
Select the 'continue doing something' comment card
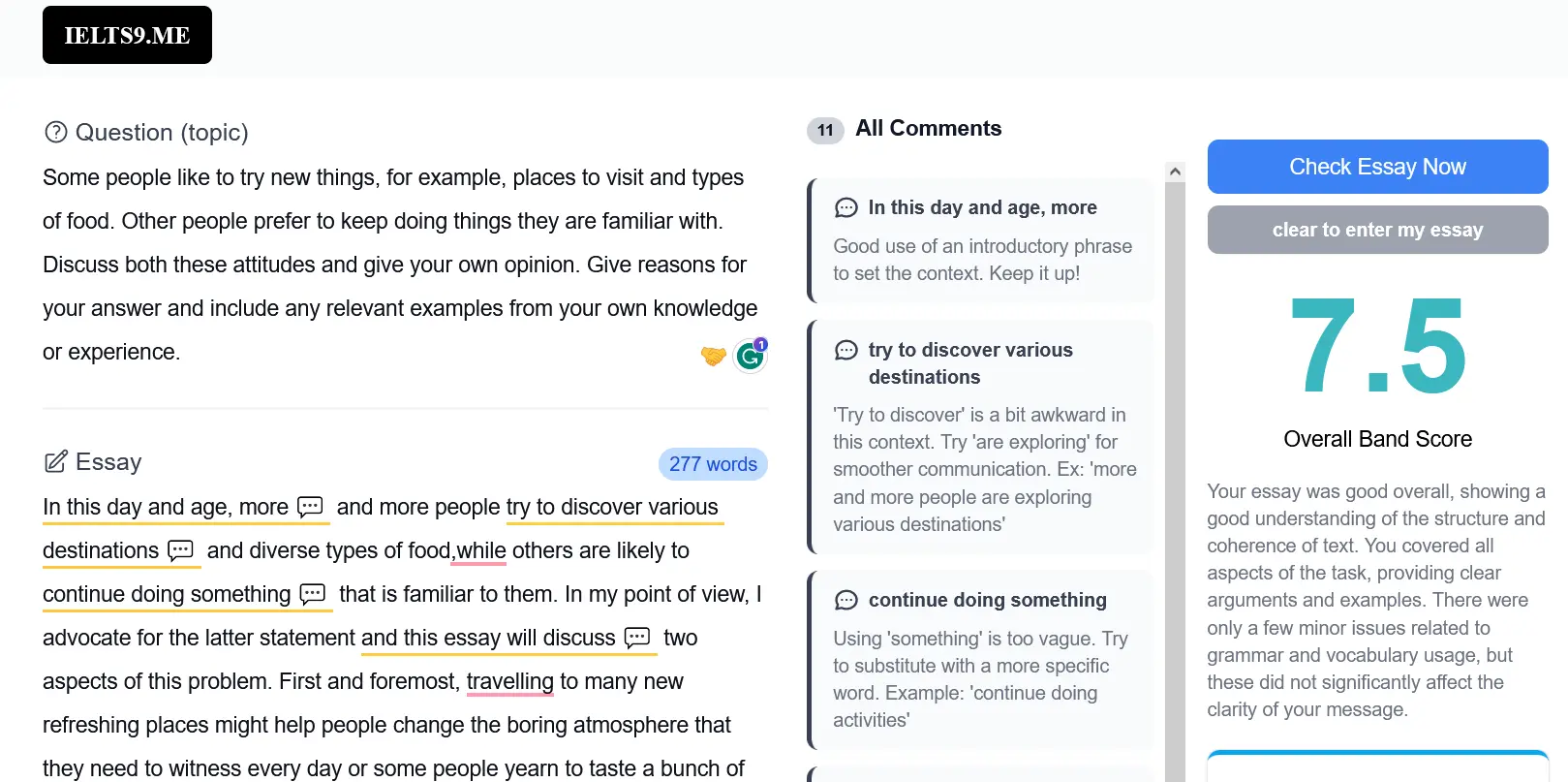[980, 660]
